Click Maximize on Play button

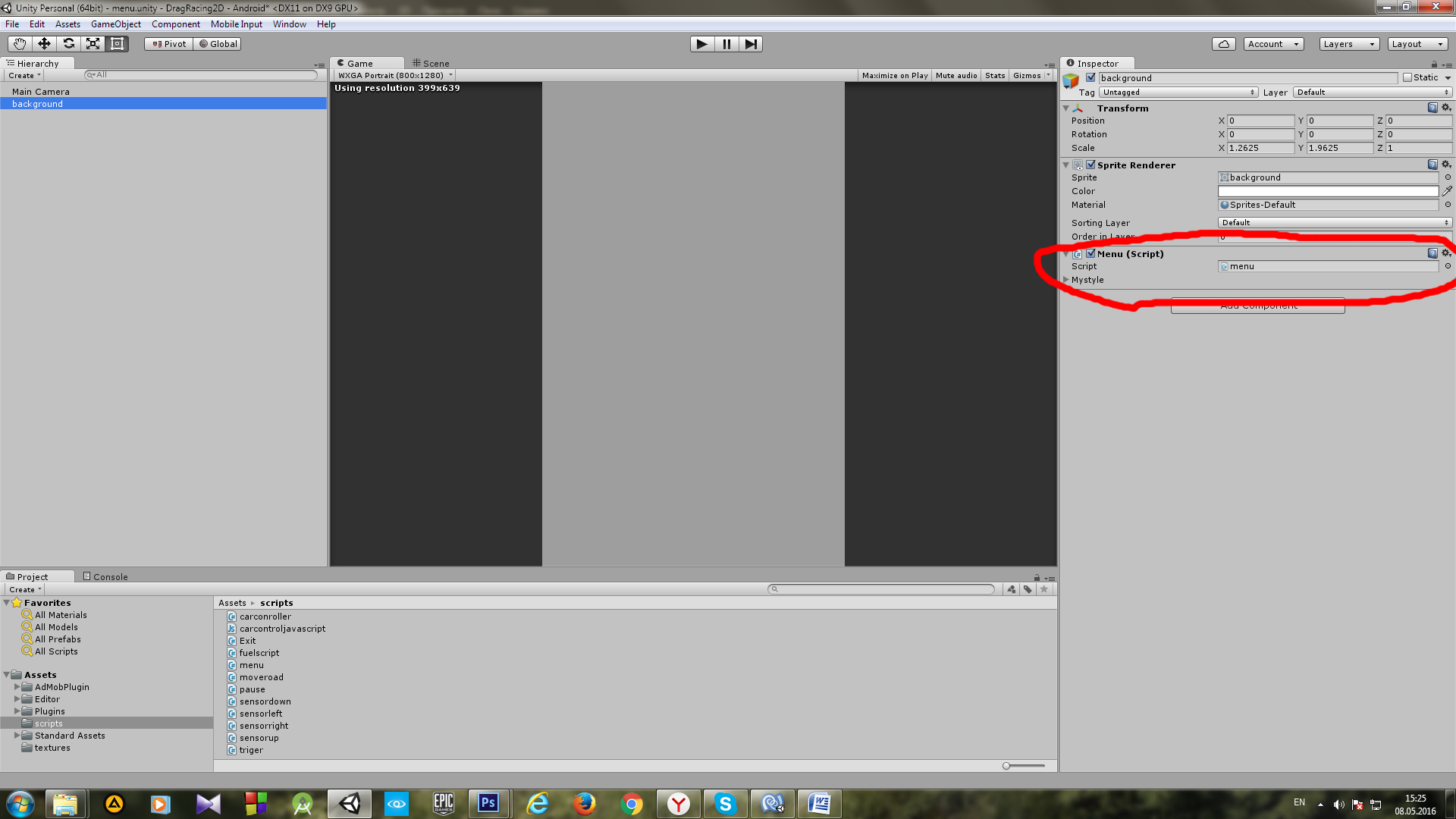(894, 76)
